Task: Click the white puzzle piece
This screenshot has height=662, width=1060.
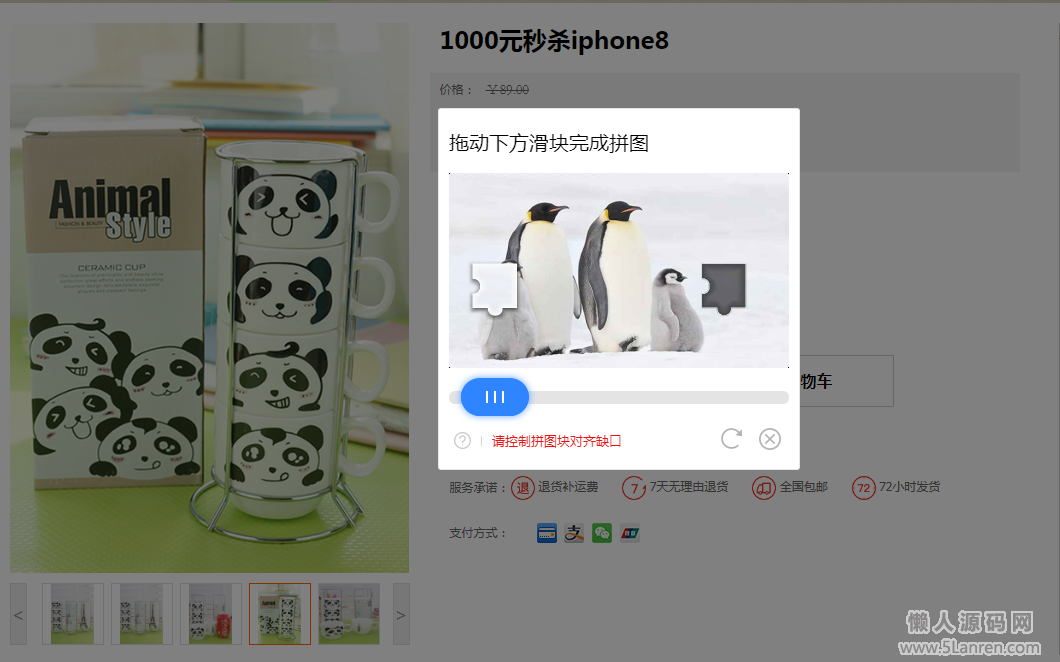Action: point(493,289)
